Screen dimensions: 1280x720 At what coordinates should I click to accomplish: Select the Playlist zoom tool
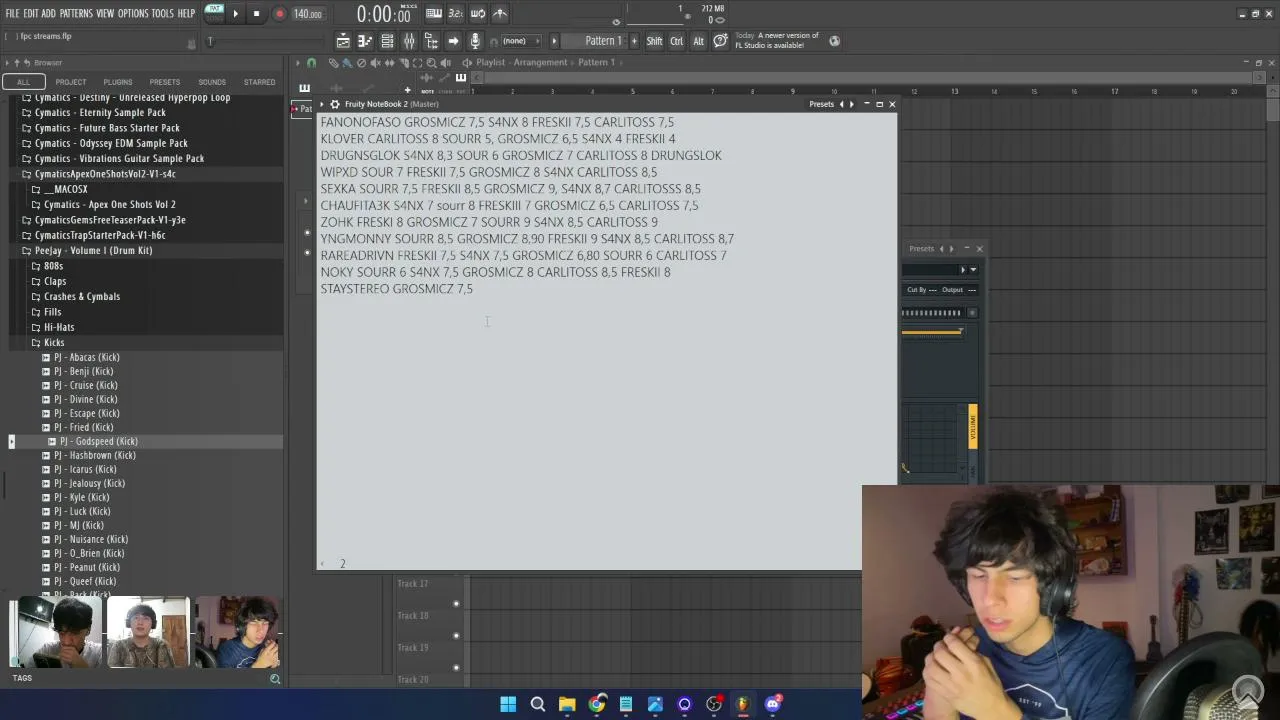[x=431, y=63]
